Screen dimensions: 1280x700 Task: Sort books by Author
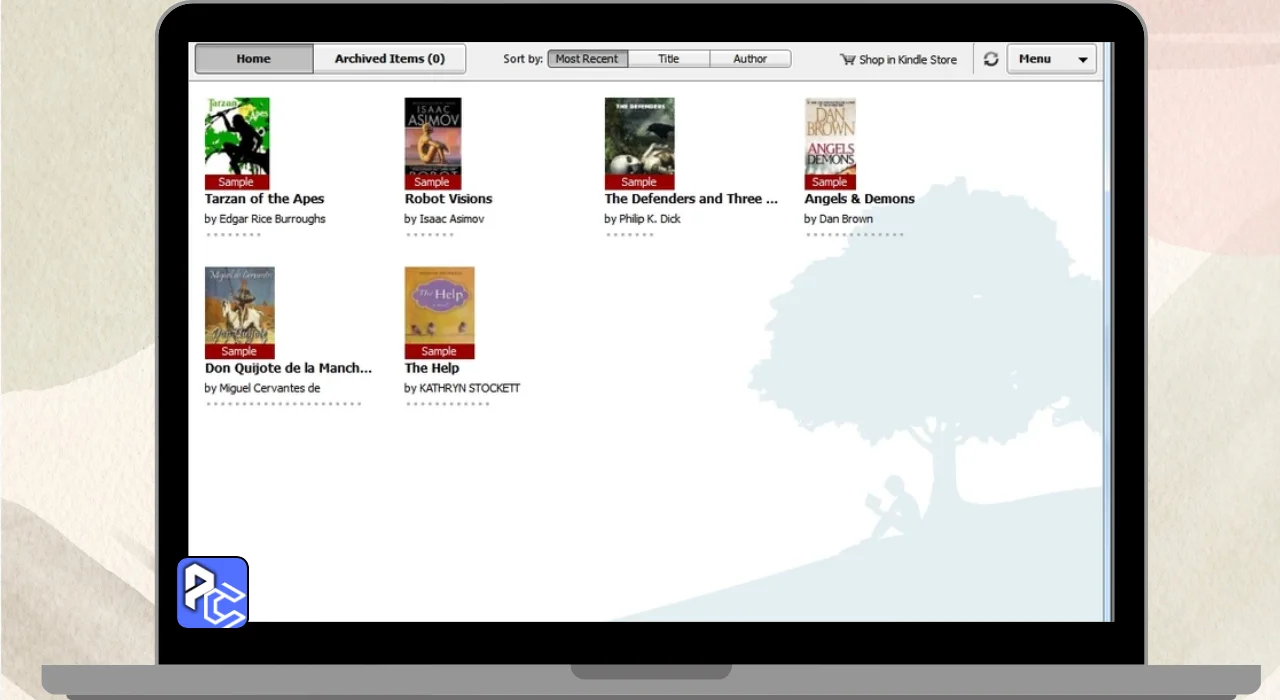(x=750, y=59)
